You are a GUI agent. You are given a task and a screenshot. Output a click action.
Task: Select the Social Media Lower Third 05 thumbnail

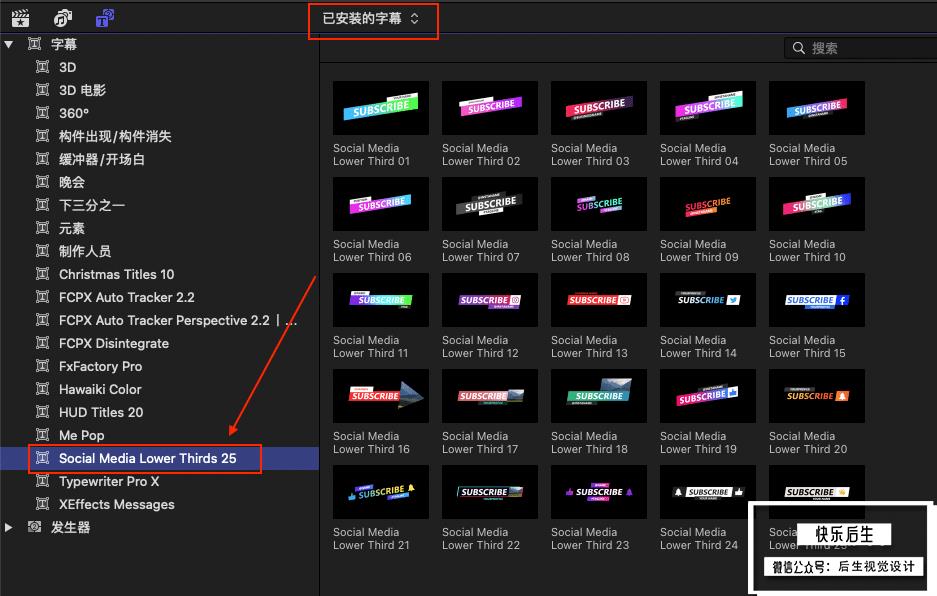coord(817,108)
